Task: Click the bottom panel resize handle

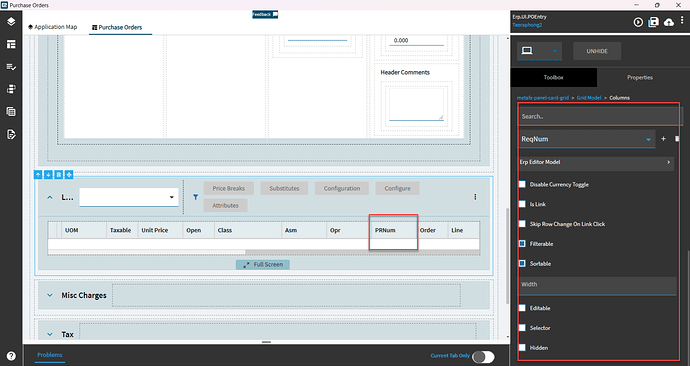Action: 266,342
